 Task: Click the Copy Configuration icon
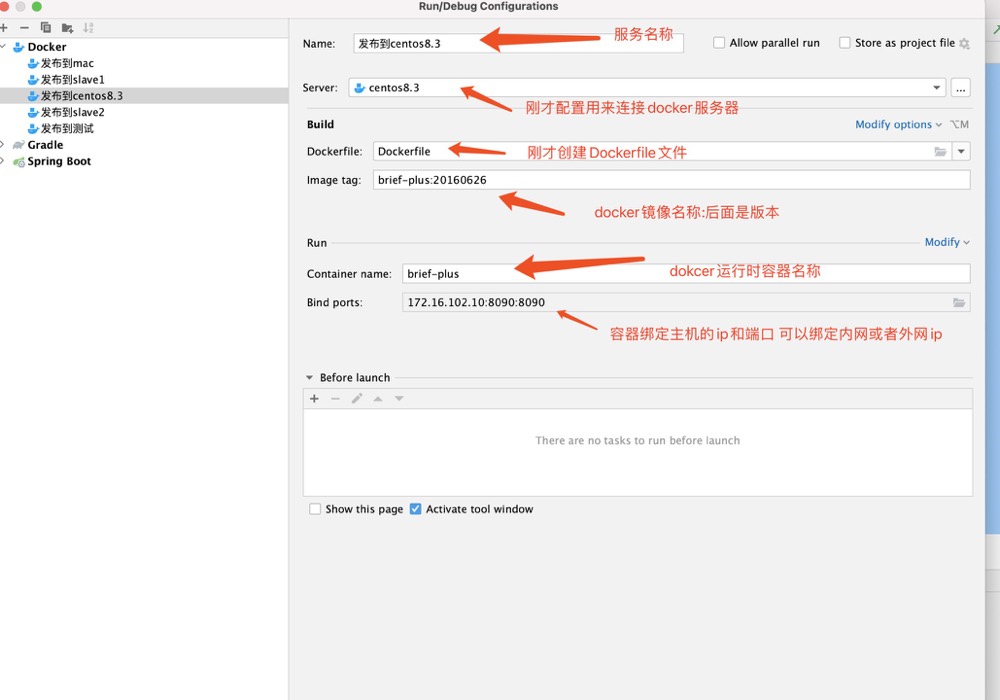[x=45, y=28]
